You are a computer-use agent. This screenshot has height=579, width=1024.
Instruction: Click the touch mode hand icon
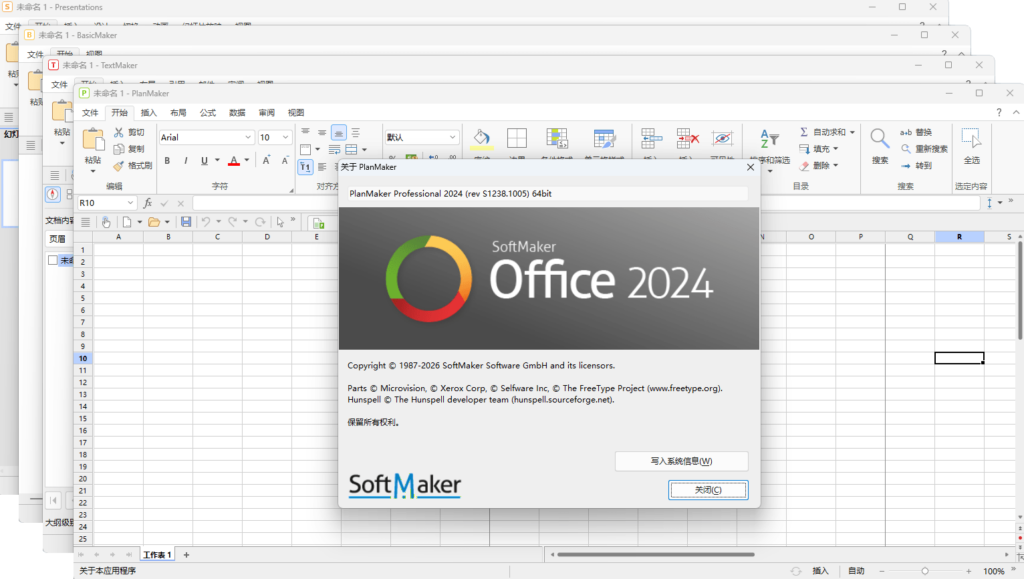coord(106,222)
